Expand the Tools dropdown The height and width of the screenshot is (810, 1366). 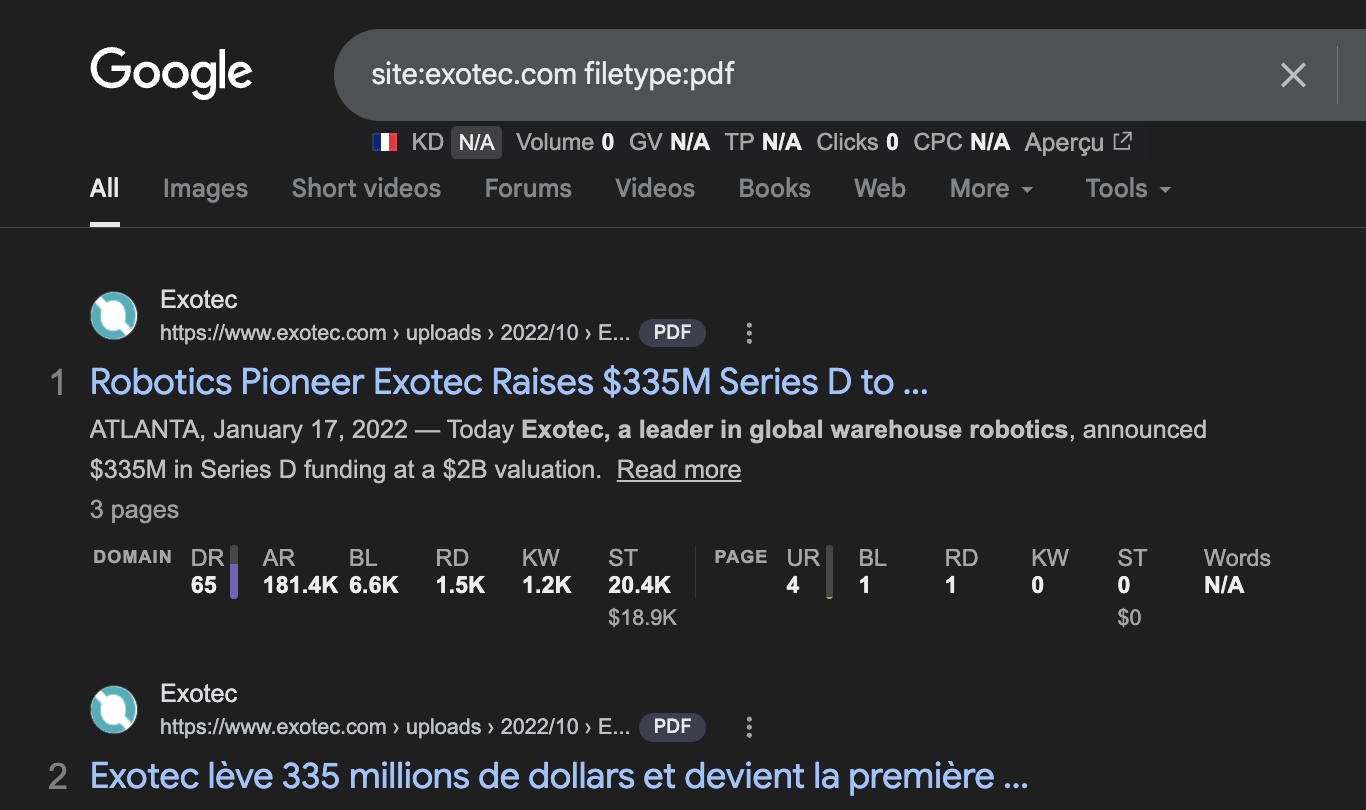coord(1127,189)
